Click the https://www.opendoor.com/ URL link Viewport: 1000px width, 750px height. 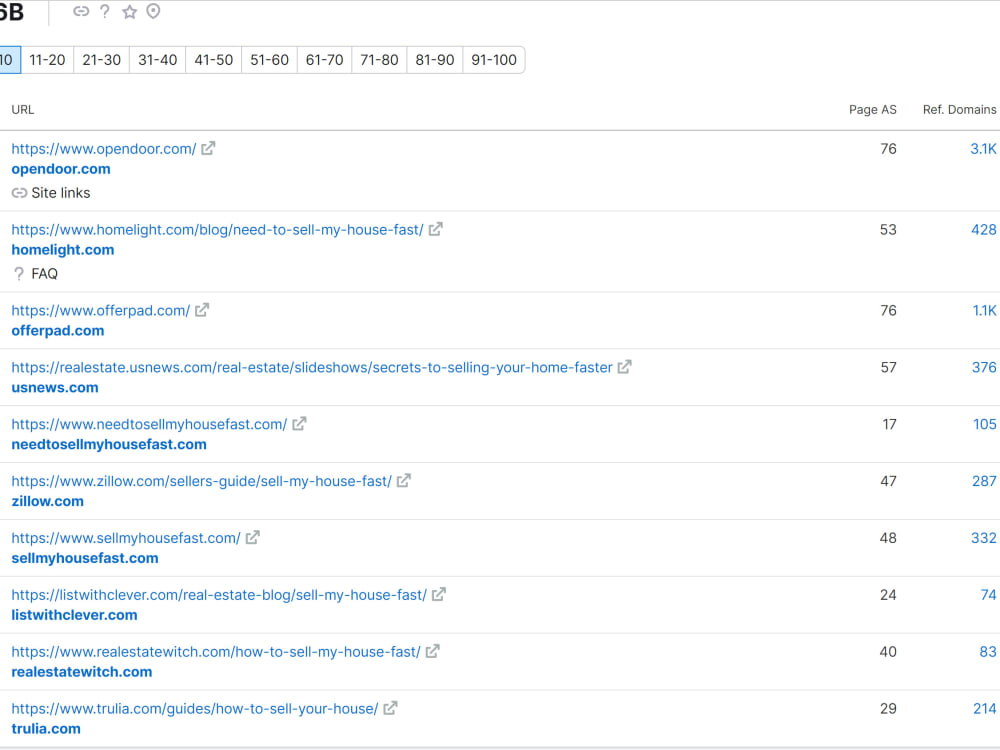pyautogui.click(x=104, y=149)
